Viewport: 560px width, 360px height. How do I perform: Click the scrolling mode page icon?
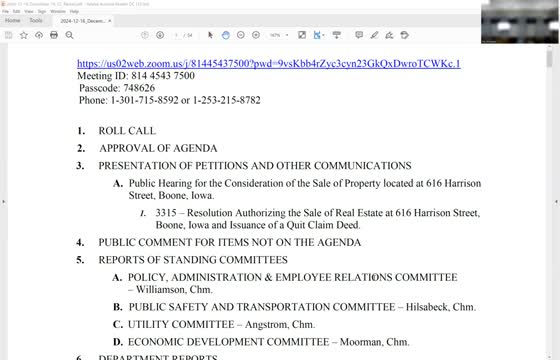point(318,35)
